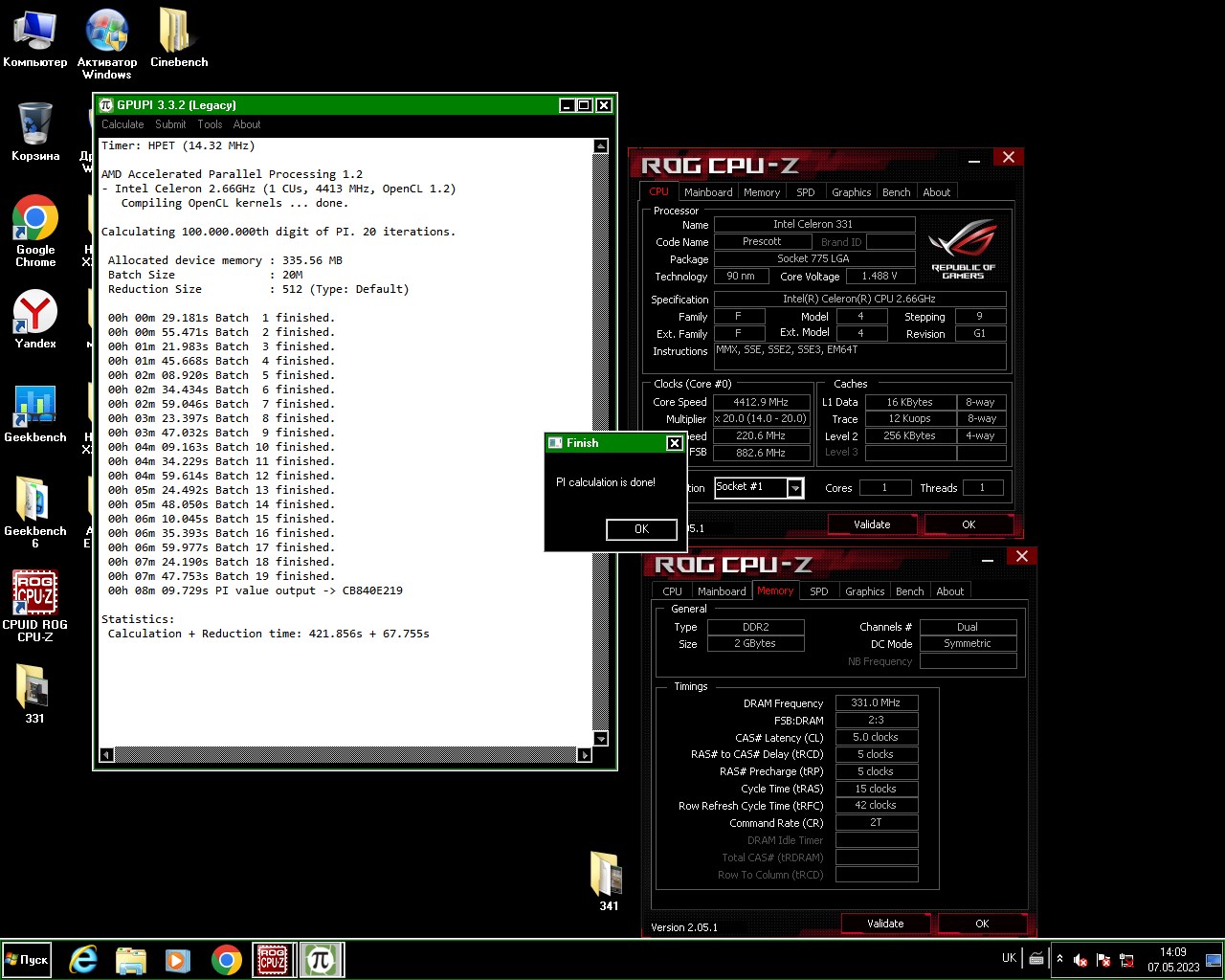Viewport: 1225px width, 980px height.
Task: Open the Cinebench folder on desktop
Action: tap(178, 38)
